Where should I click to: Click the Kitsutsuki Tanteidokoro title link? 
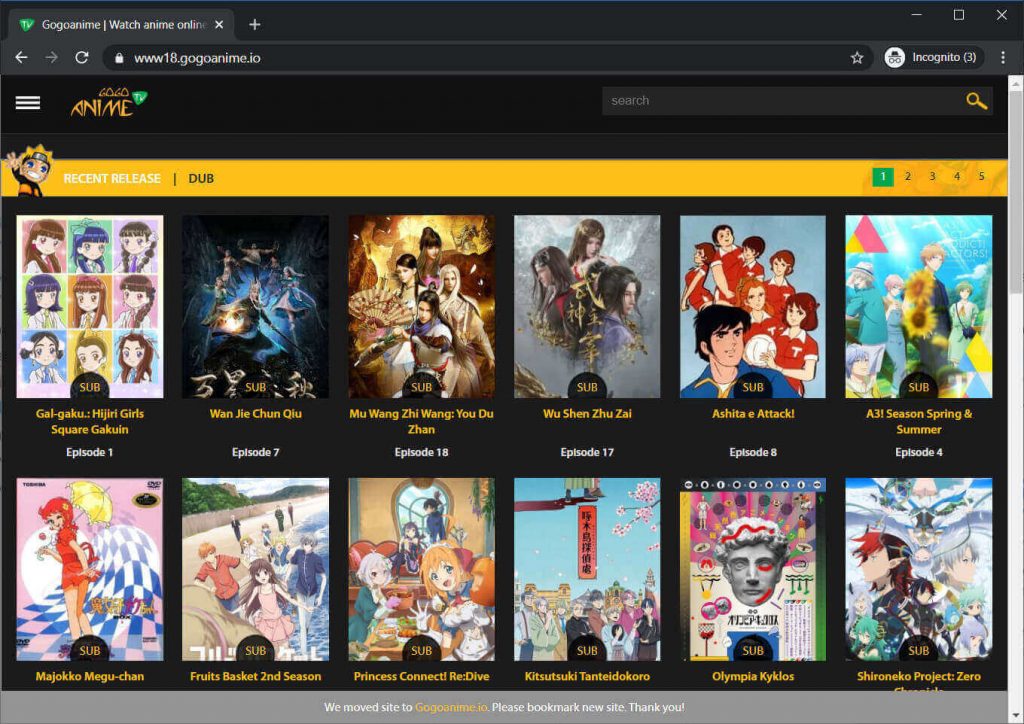tap(587, 676)
